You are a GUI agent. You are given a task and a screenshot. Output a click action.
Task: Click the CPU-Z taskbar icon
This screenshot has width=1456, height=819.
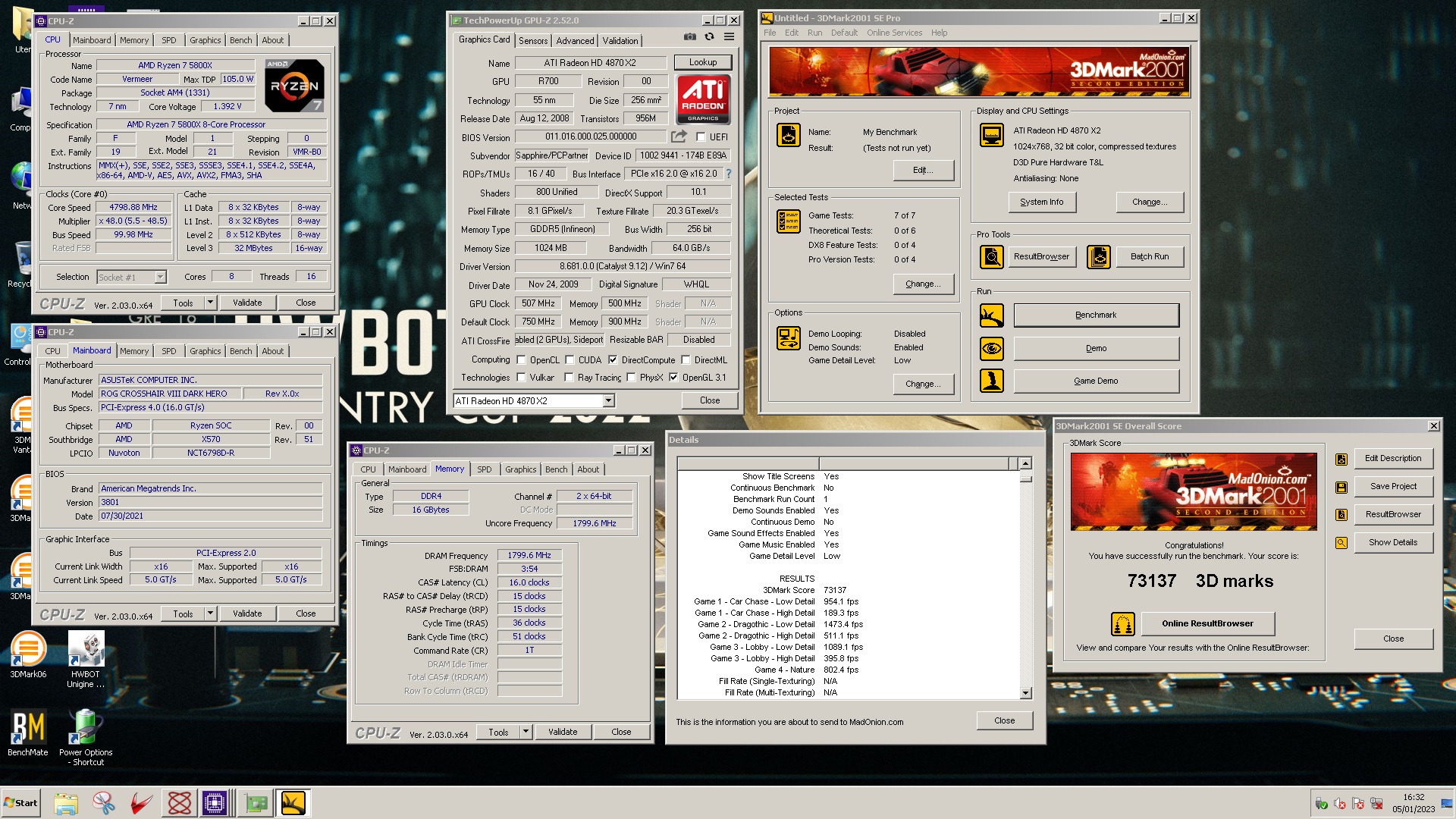tap(215, 803)
